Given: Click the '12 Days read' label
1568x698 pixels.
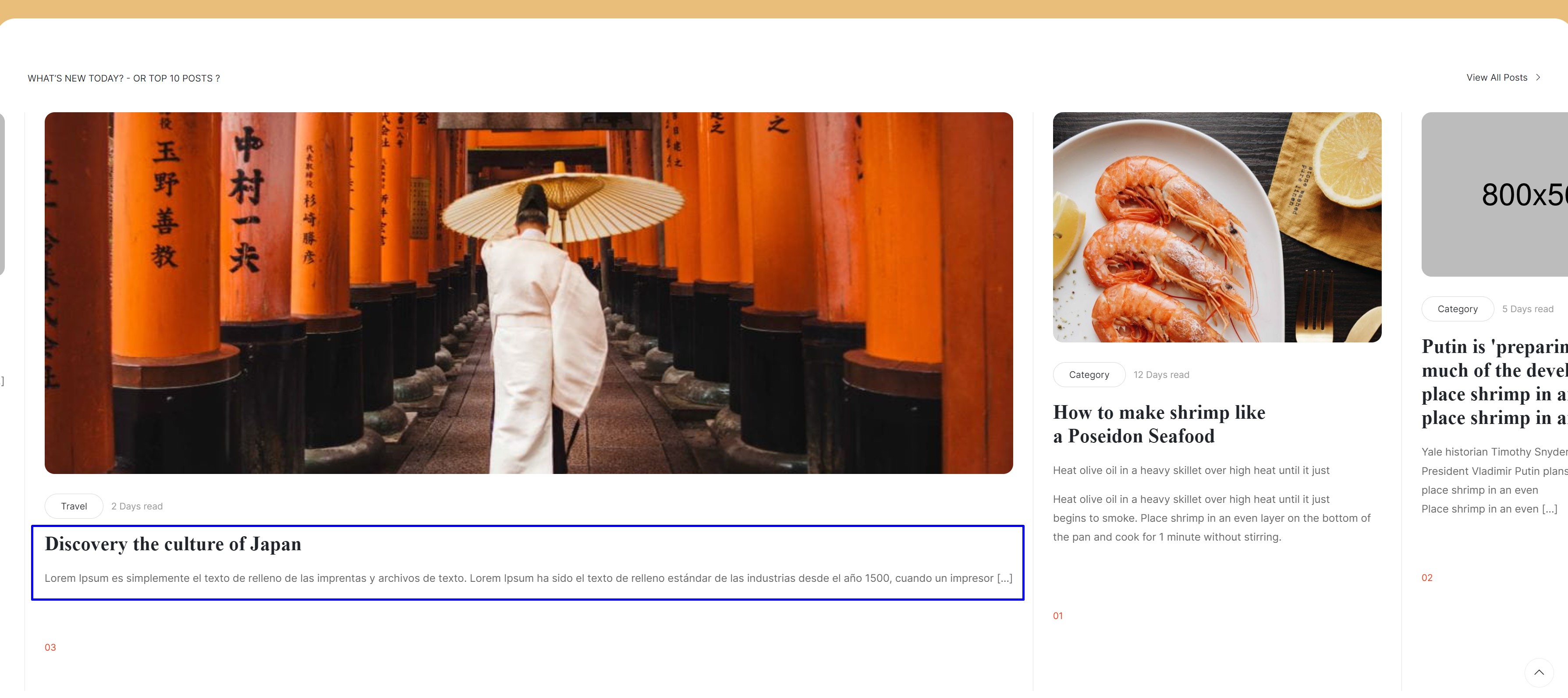Looking at the screenshot, I should [1161, 374].
